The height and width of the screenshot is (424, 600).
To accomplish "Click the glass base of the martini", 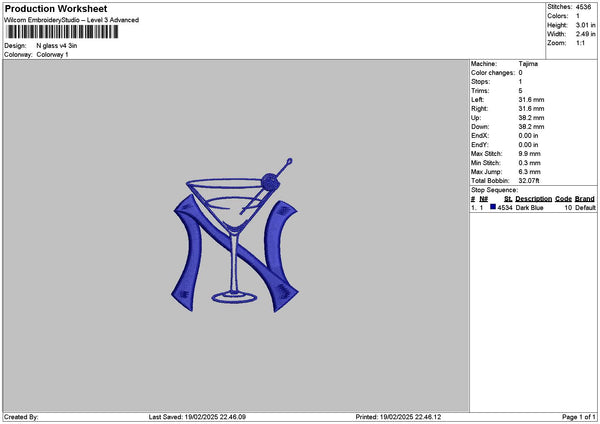I will [x=234, y=297].
